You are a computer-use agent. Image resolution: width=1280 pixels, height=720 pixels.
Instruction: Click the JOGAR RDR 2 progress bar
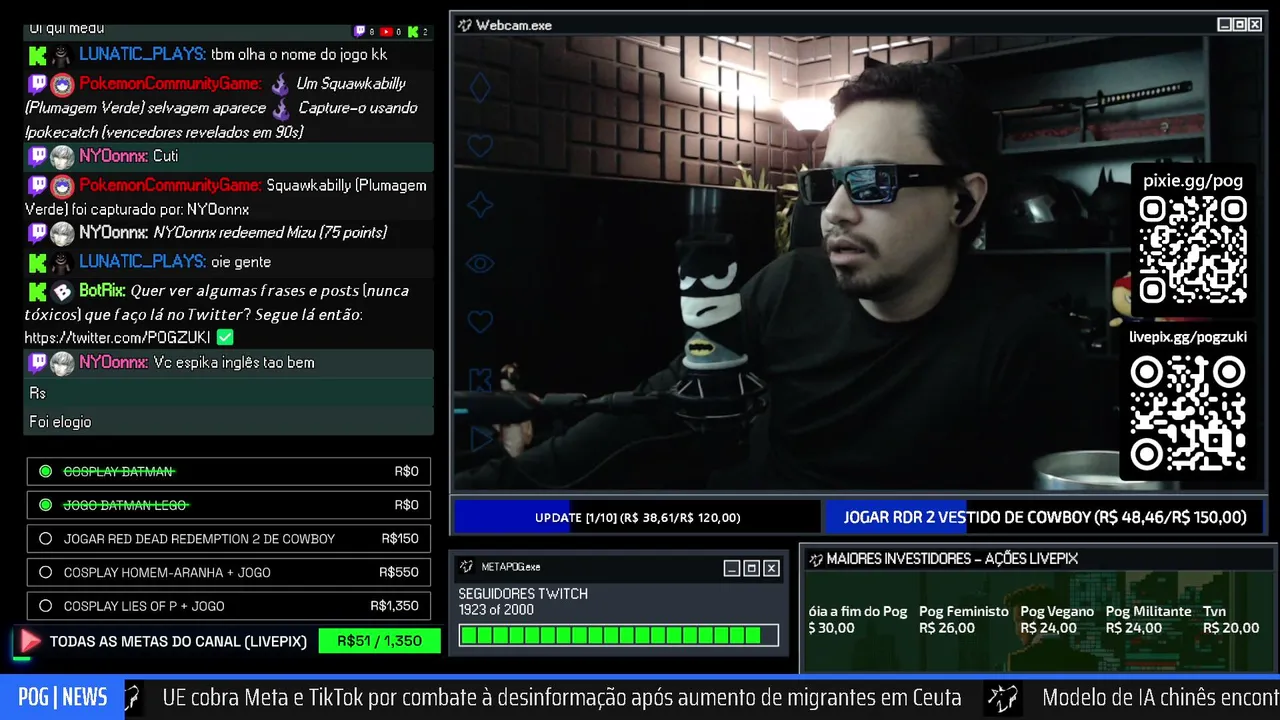point(1045,518)
